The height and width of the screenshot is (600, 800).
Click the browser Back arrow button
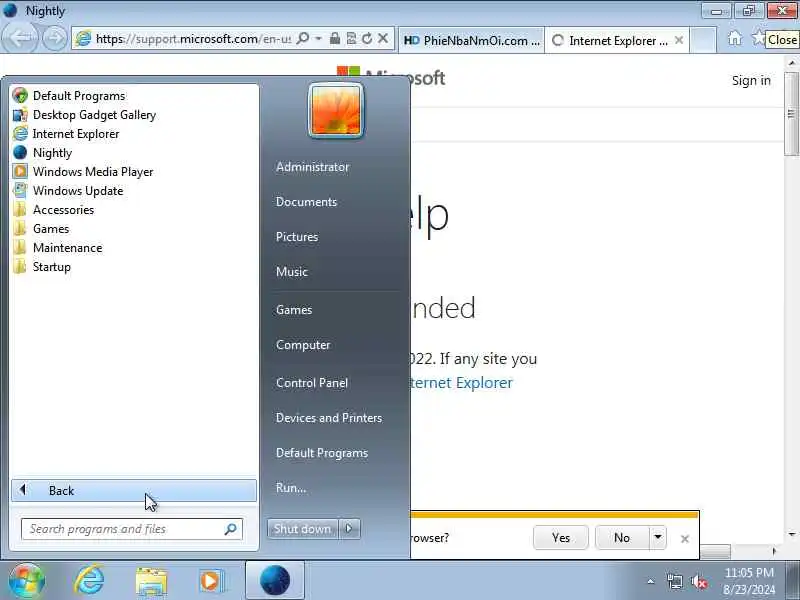pos(19,38)
